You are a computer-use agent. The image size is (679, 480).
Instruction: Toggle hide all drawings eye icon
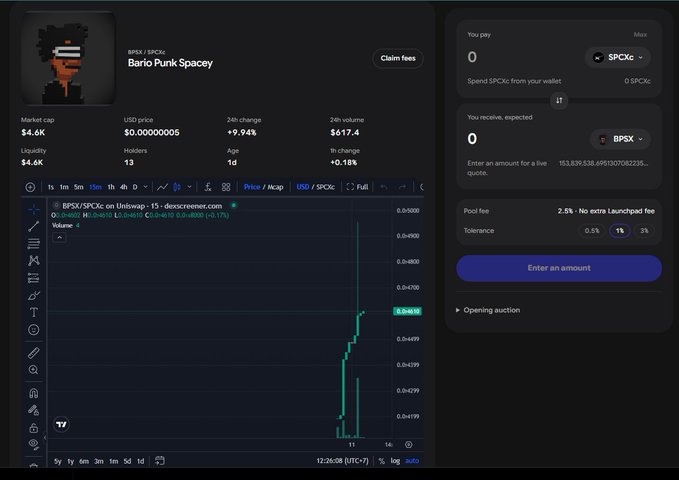pos(33,444)
